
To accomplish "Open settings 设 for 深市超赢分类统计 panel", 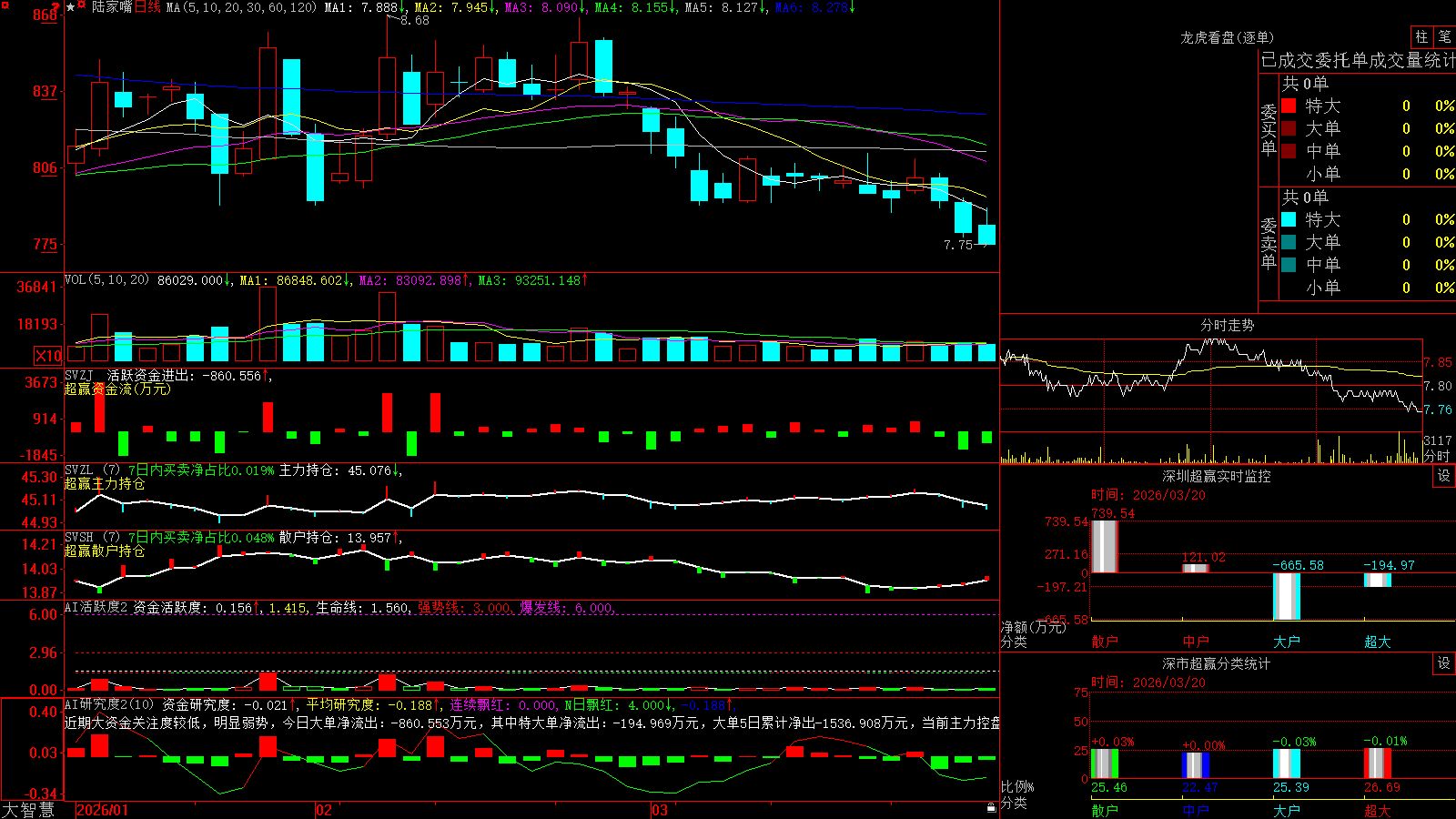I will tap(1444, 663).
